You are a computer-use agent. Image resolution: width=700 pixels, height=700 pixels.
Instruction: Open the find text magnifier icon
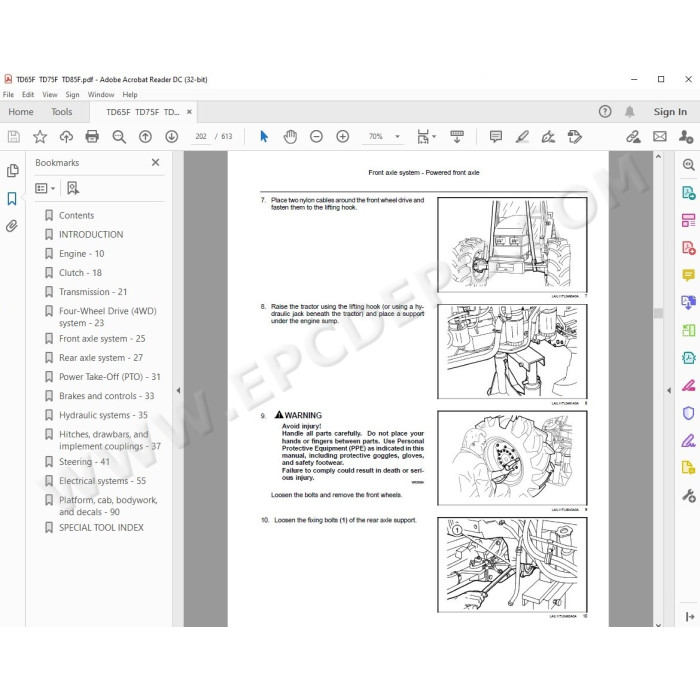pos(119,137)
